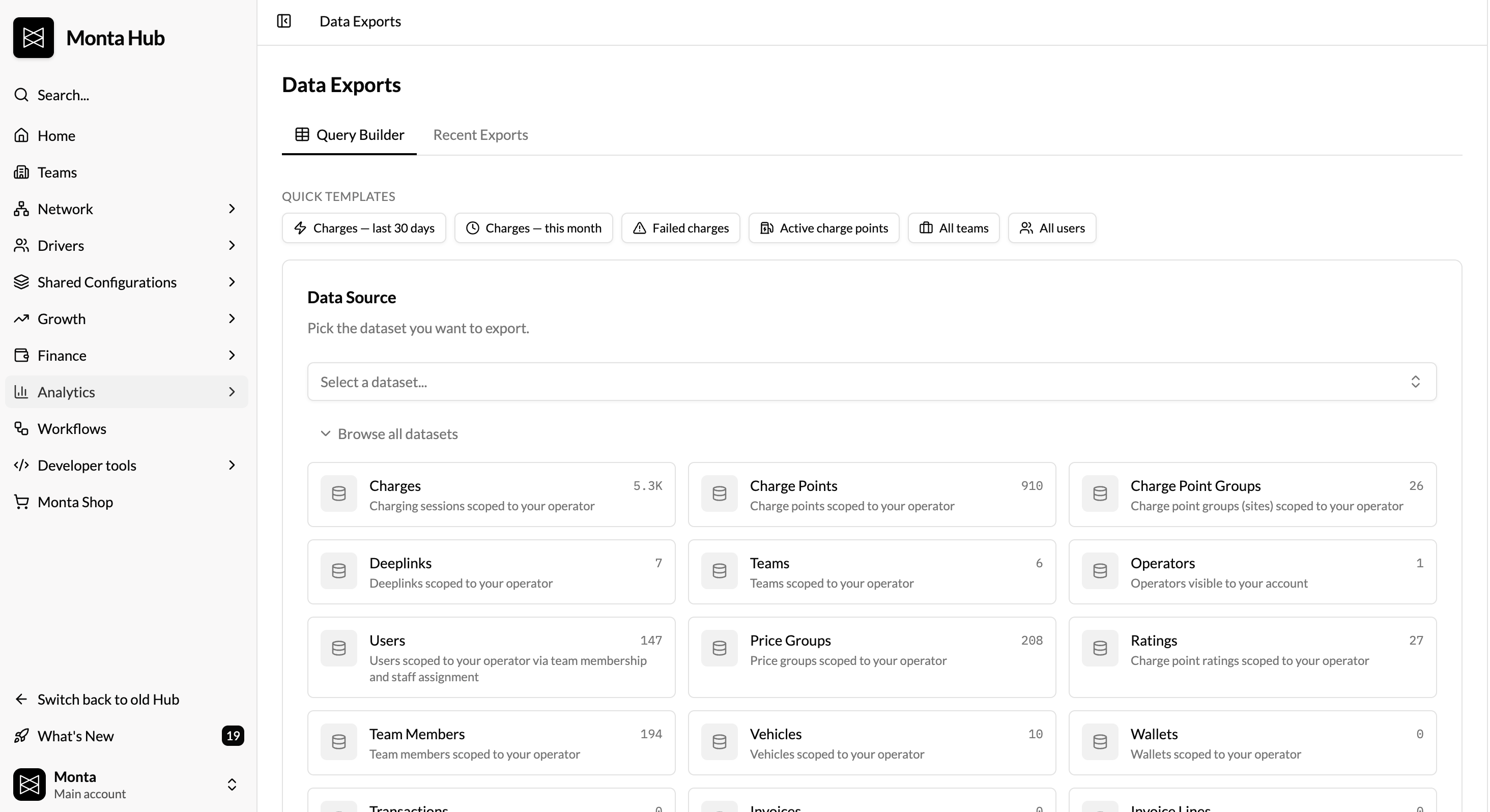This screenshot has height=812, width=1490.
Task: Click the Monta Shop cart icon
Action: 21,502
